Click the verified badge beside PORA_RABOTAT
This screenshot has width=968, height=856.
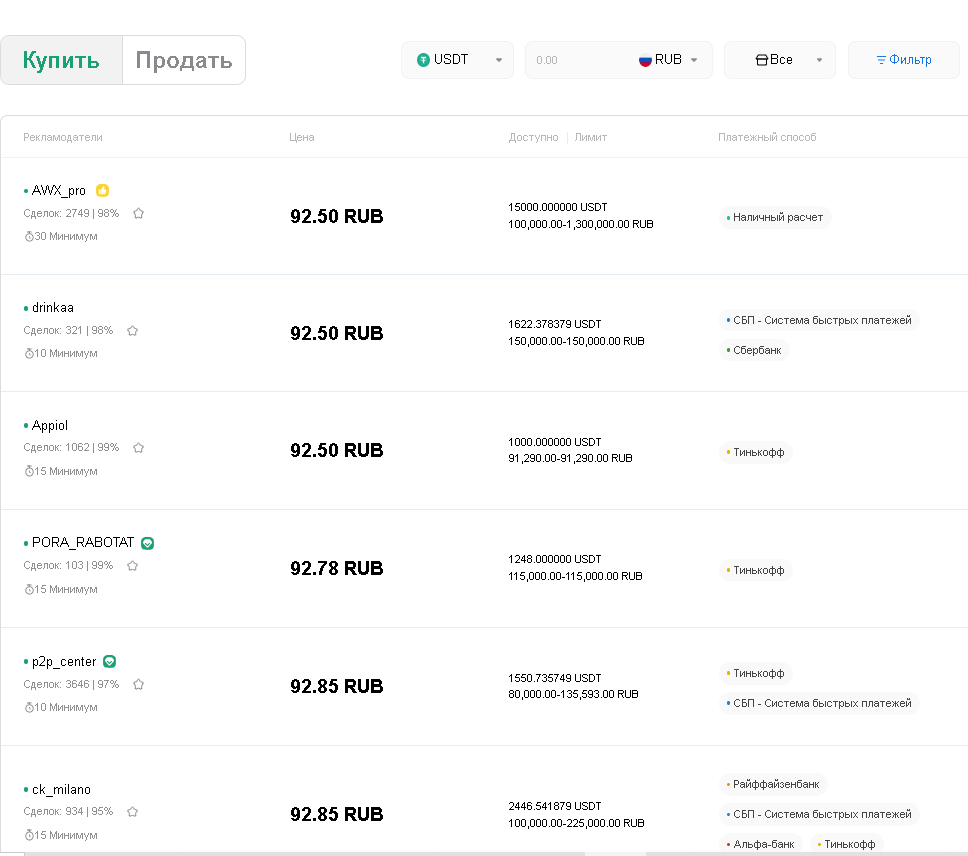(148, 543)
